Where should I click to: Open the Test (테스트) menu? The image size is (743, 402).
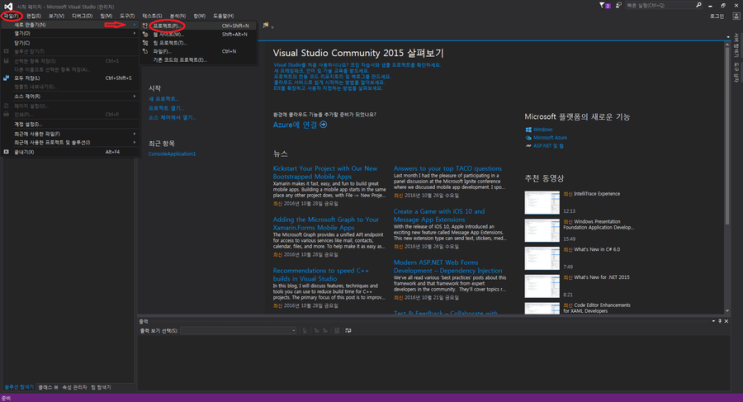[x=152, y=16]
